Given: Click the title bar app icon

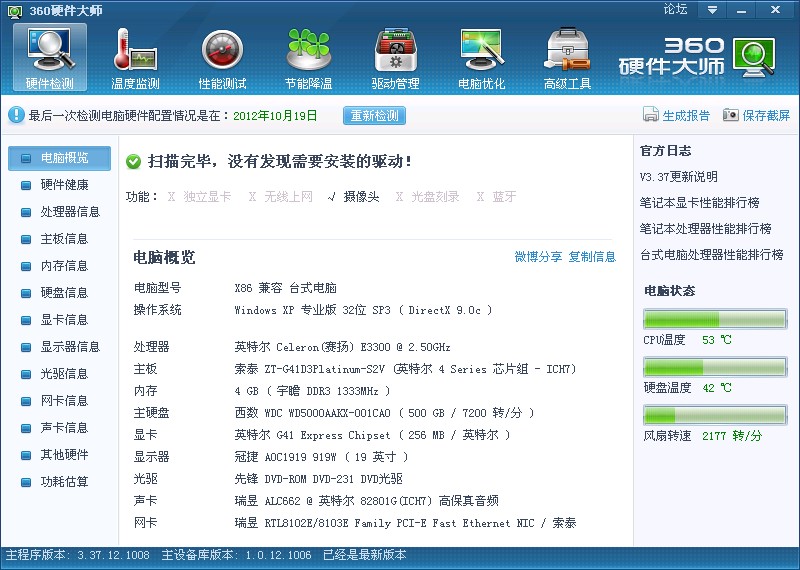Looking at the screenshot, I should pos(15,11).
